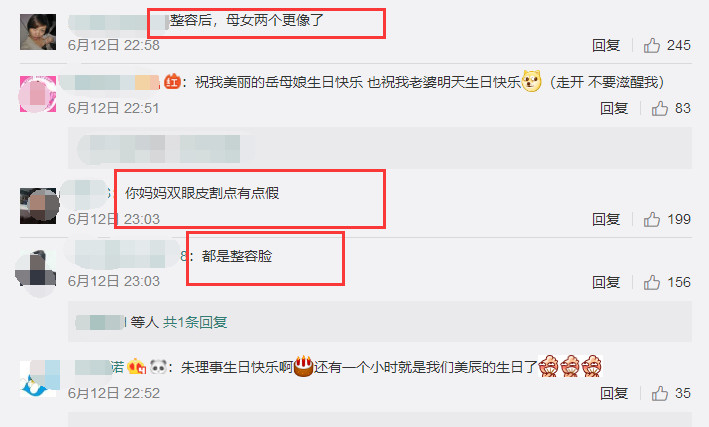Expand 共1条回复 replies link
This screenshot has width=709, height=427.
195,322
